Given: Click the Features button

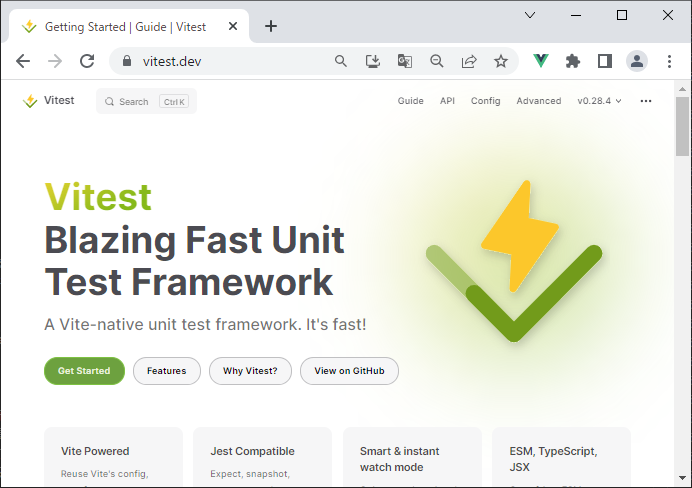Looking at the screenshot, I should point(167,371).
